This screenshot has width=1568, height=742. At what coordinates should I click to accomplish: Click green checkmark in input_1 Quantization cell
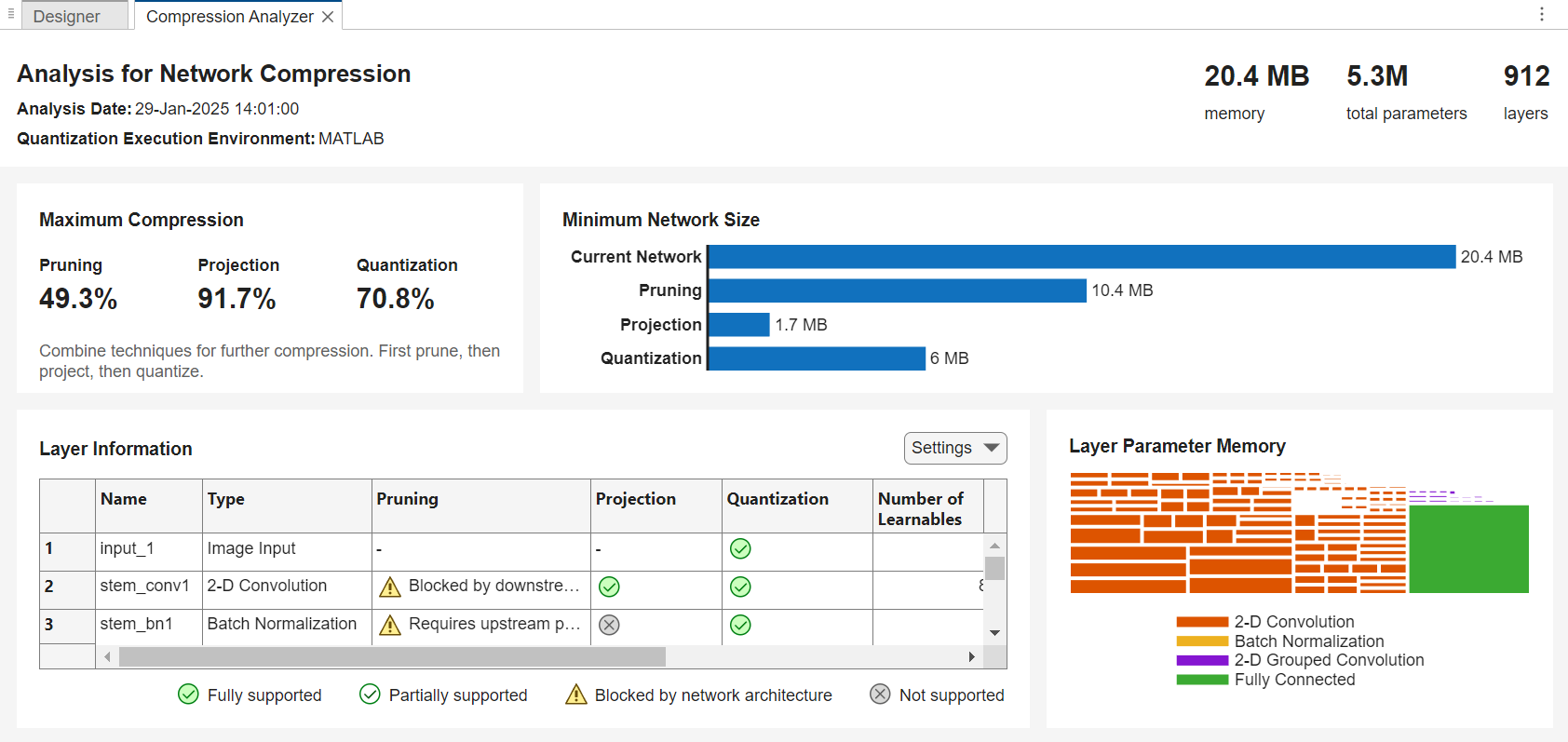[740, 548]
